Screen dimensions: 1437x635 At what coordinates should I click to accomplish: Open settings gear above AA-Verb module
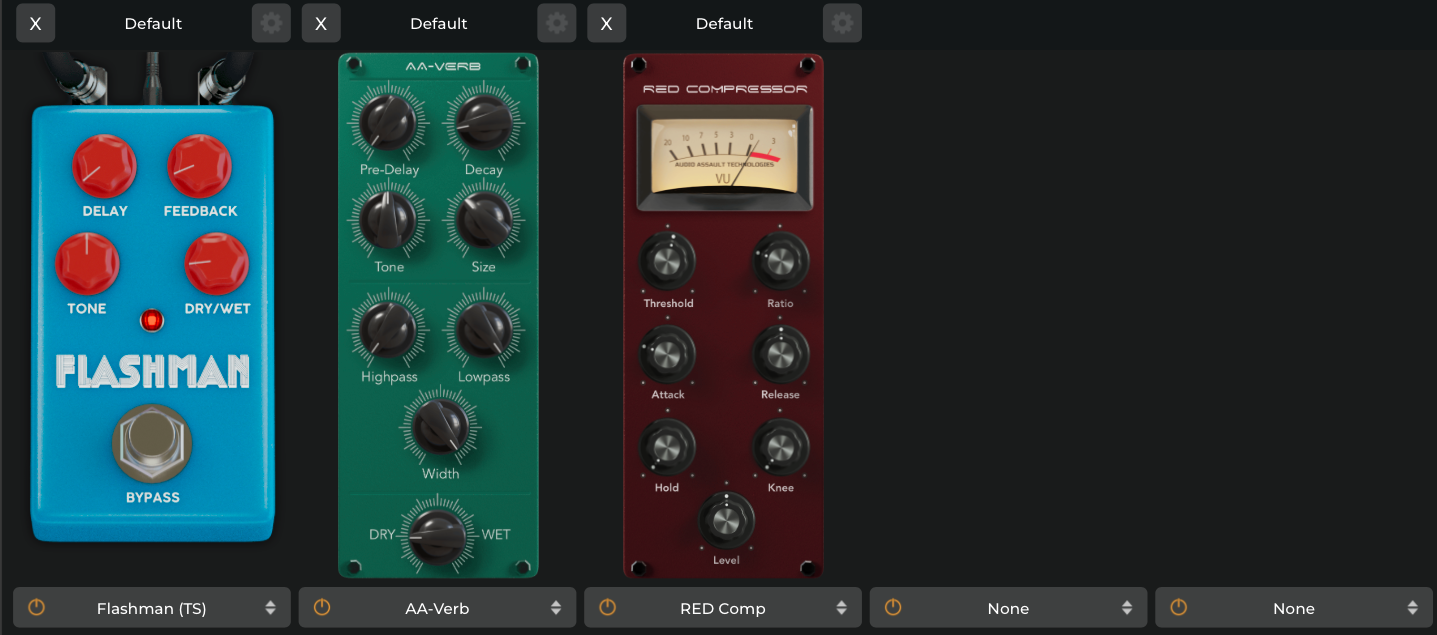click(x=557, y=23)
